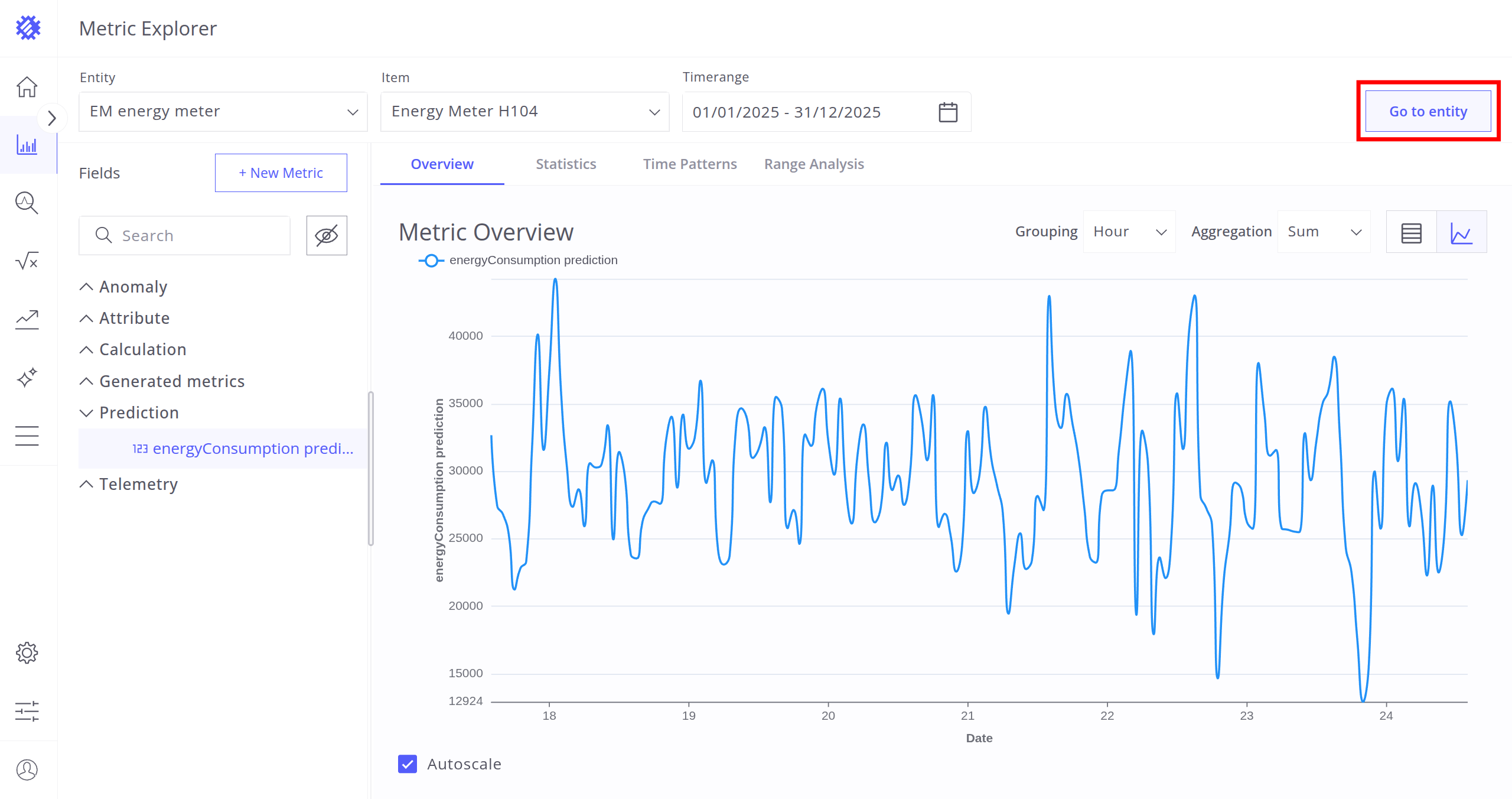
Task: Open the Entity dropdown
Action: [223, 111]
